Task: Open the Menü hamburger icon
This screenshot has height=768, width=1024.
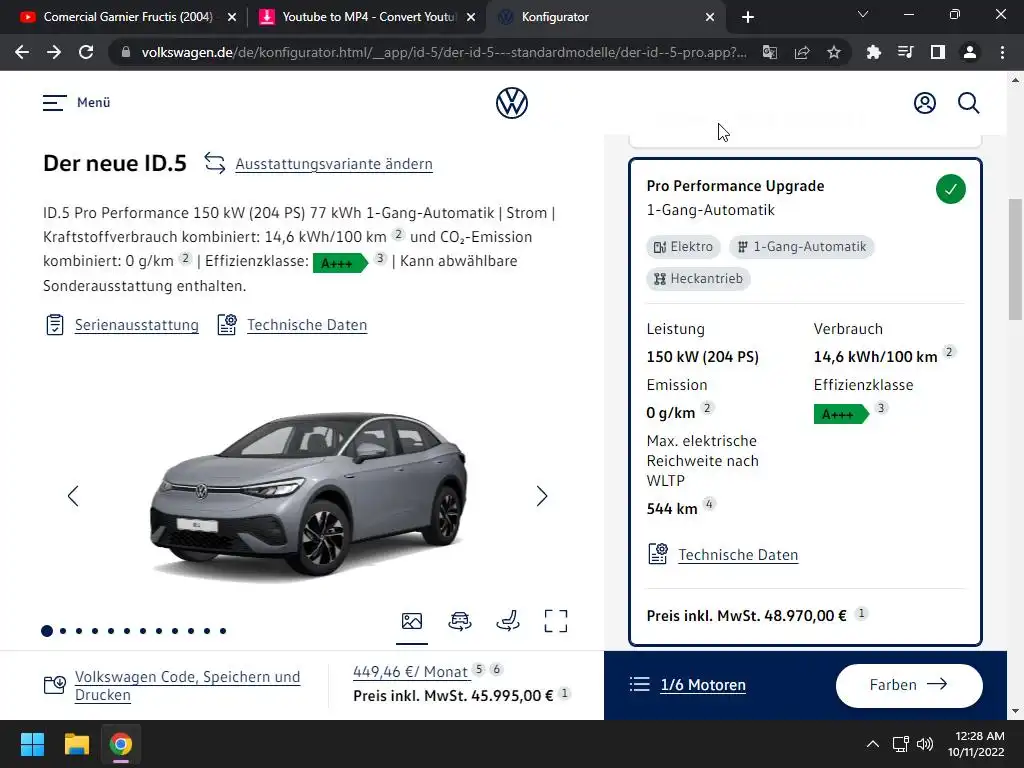Action: coord(54,103)
